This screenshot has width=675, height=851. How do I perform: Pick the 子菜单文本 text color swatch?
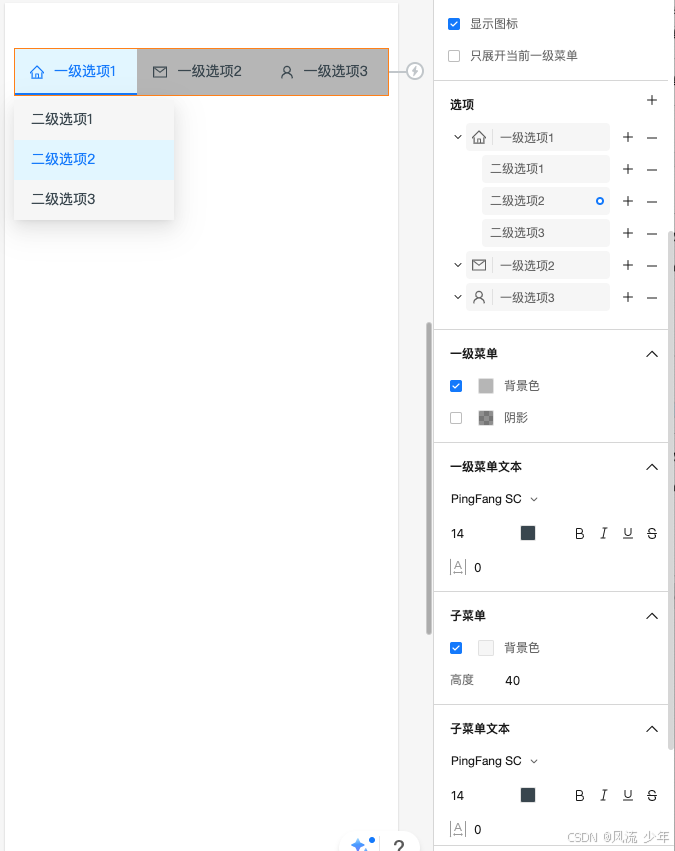[x=528, y=795]
